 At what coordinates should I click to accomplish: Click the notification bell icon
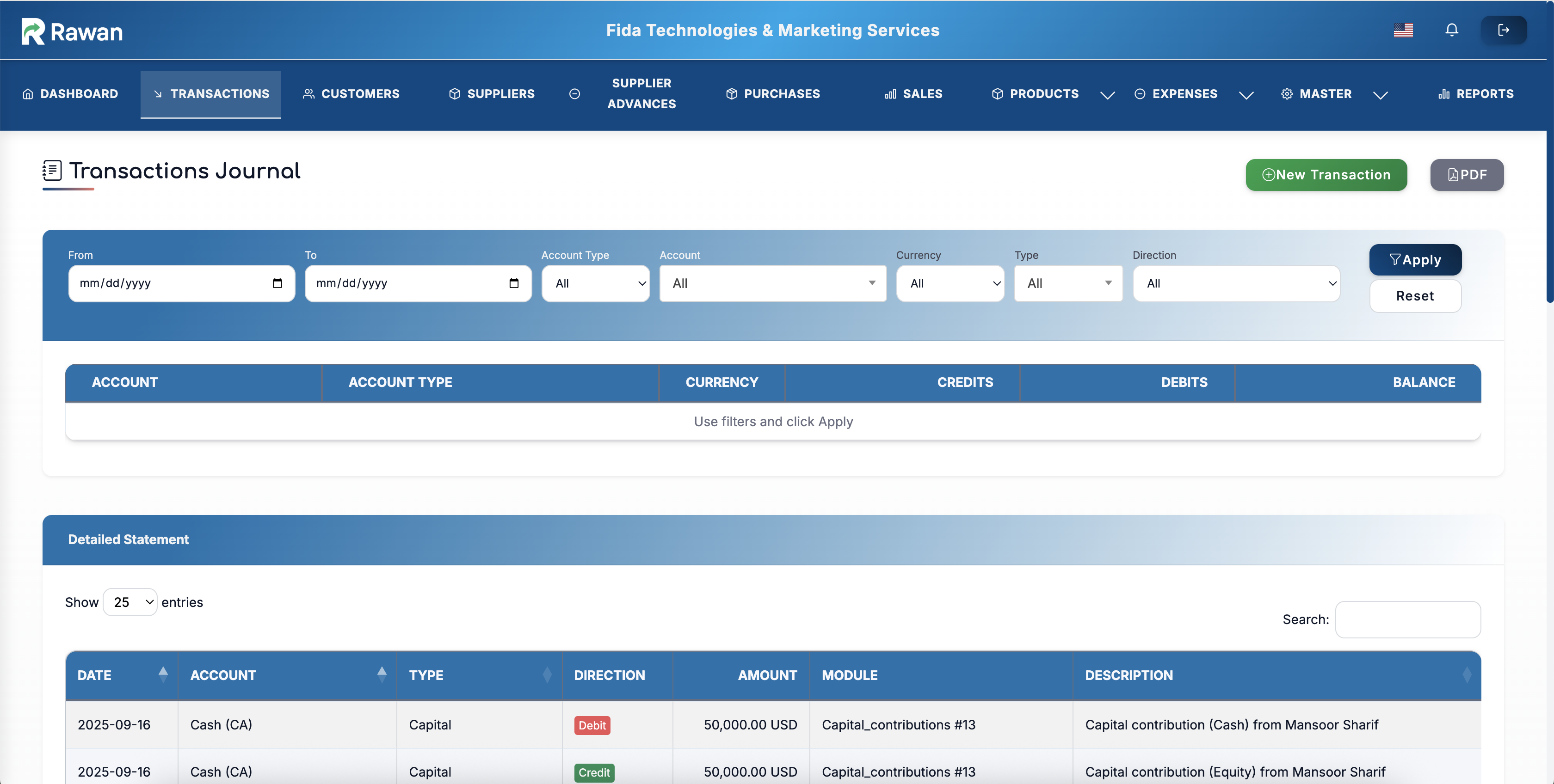pos(1451,30)
